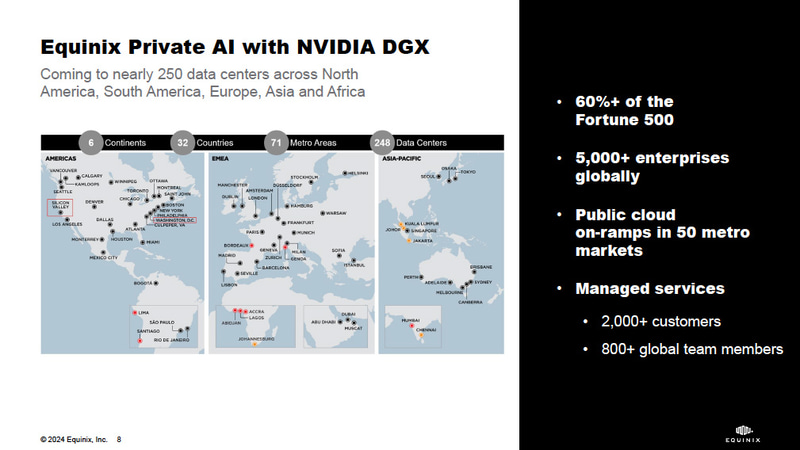Click the 'Sofia' city label
Image resolution: width=800 pixels, height=450 pixels.
click(338, 251)
